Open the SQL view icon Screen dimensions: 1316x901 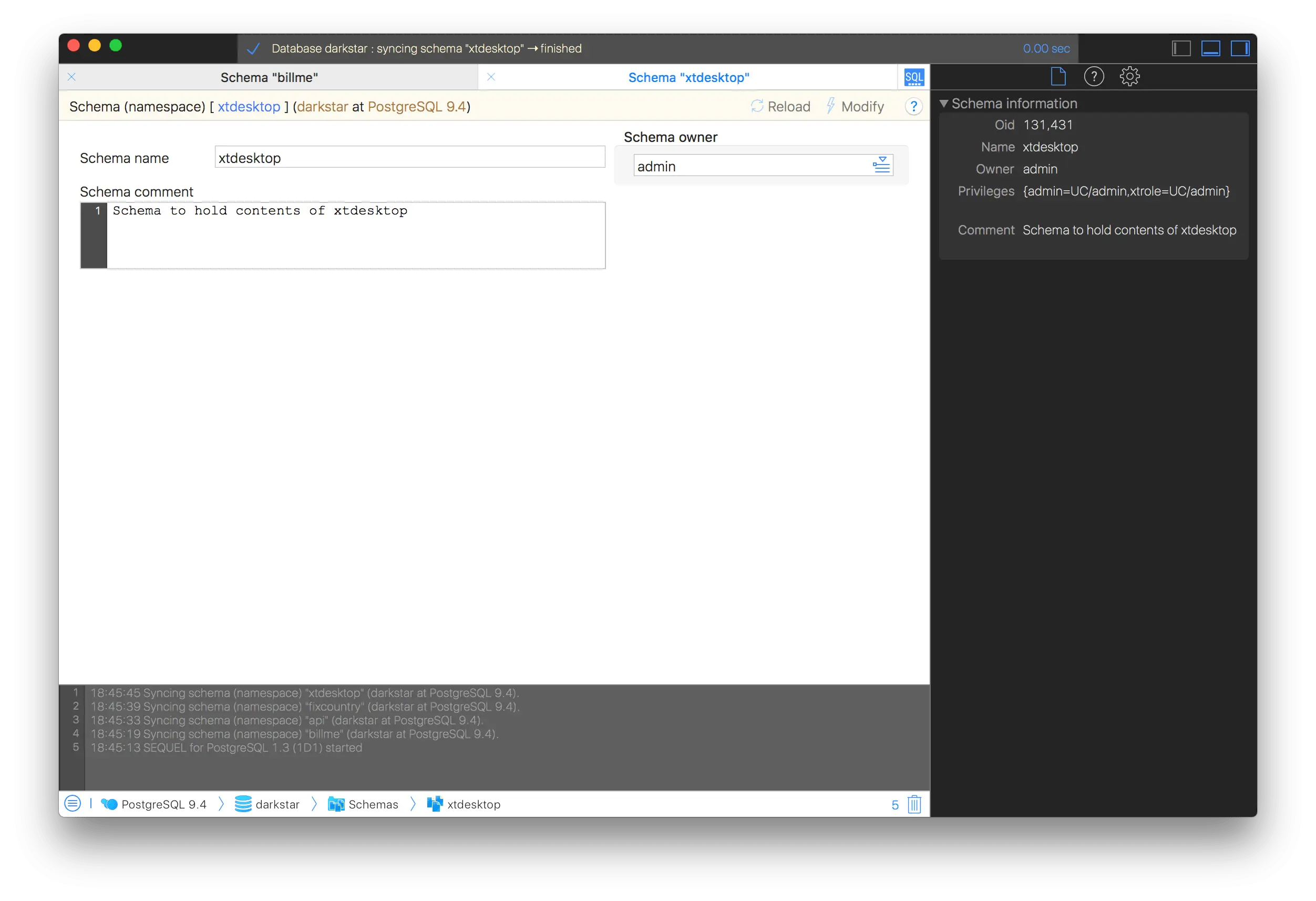(x=914, y=77)
